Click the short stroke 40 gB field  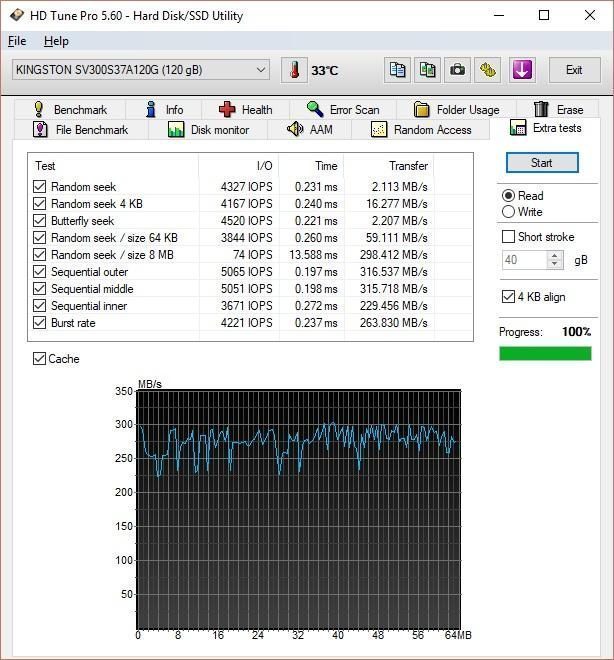coord(525,260)
